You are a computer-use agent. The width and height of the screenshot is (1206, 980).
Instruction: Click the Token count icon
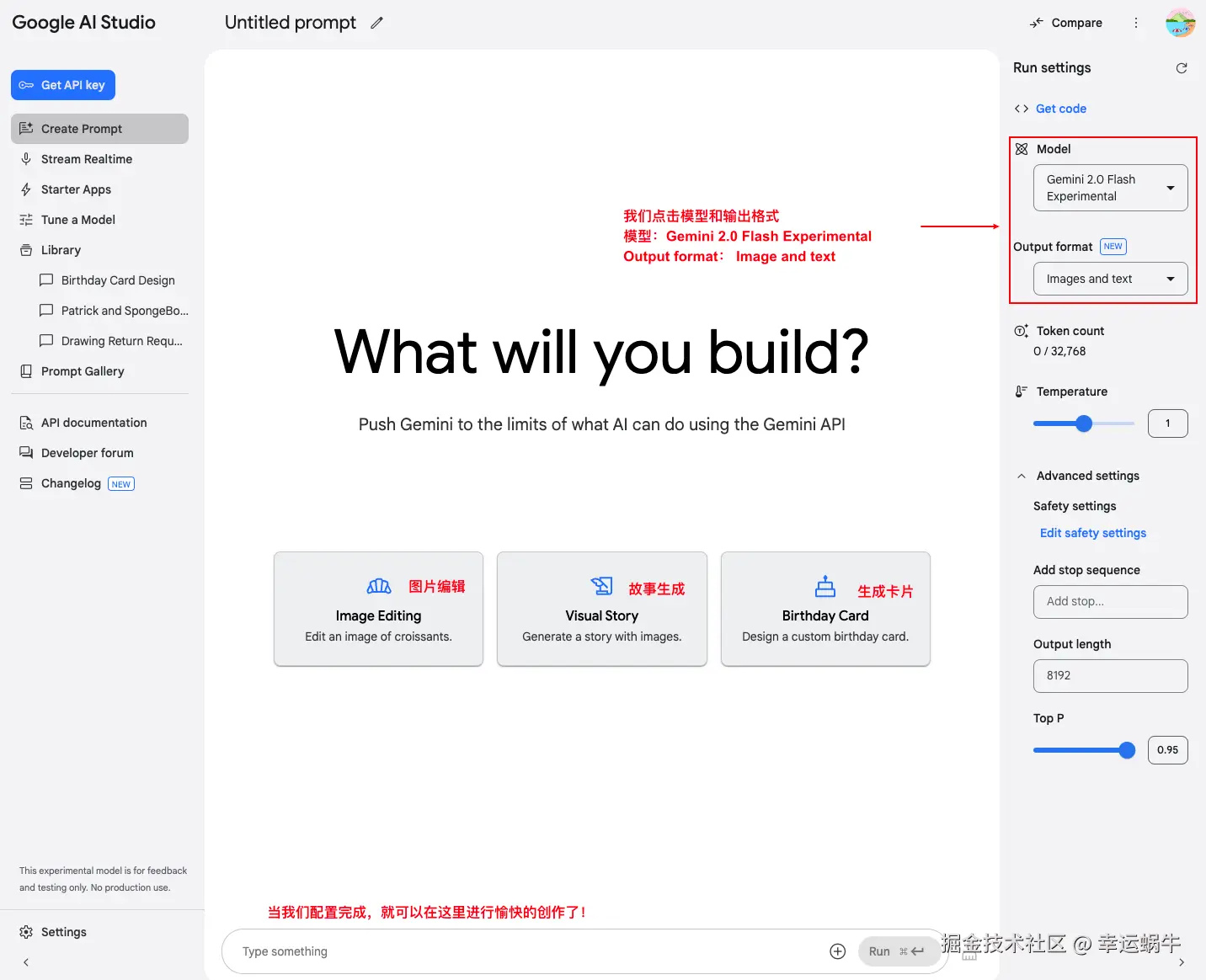pos(1022,331)
